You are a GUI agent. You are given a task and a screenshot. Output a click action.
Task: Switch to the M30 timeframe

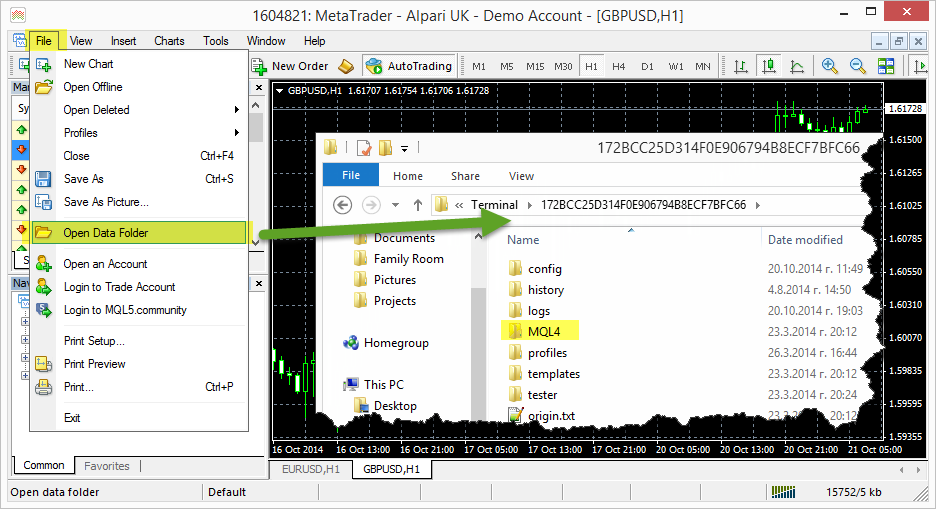click(x=563, y=66)
